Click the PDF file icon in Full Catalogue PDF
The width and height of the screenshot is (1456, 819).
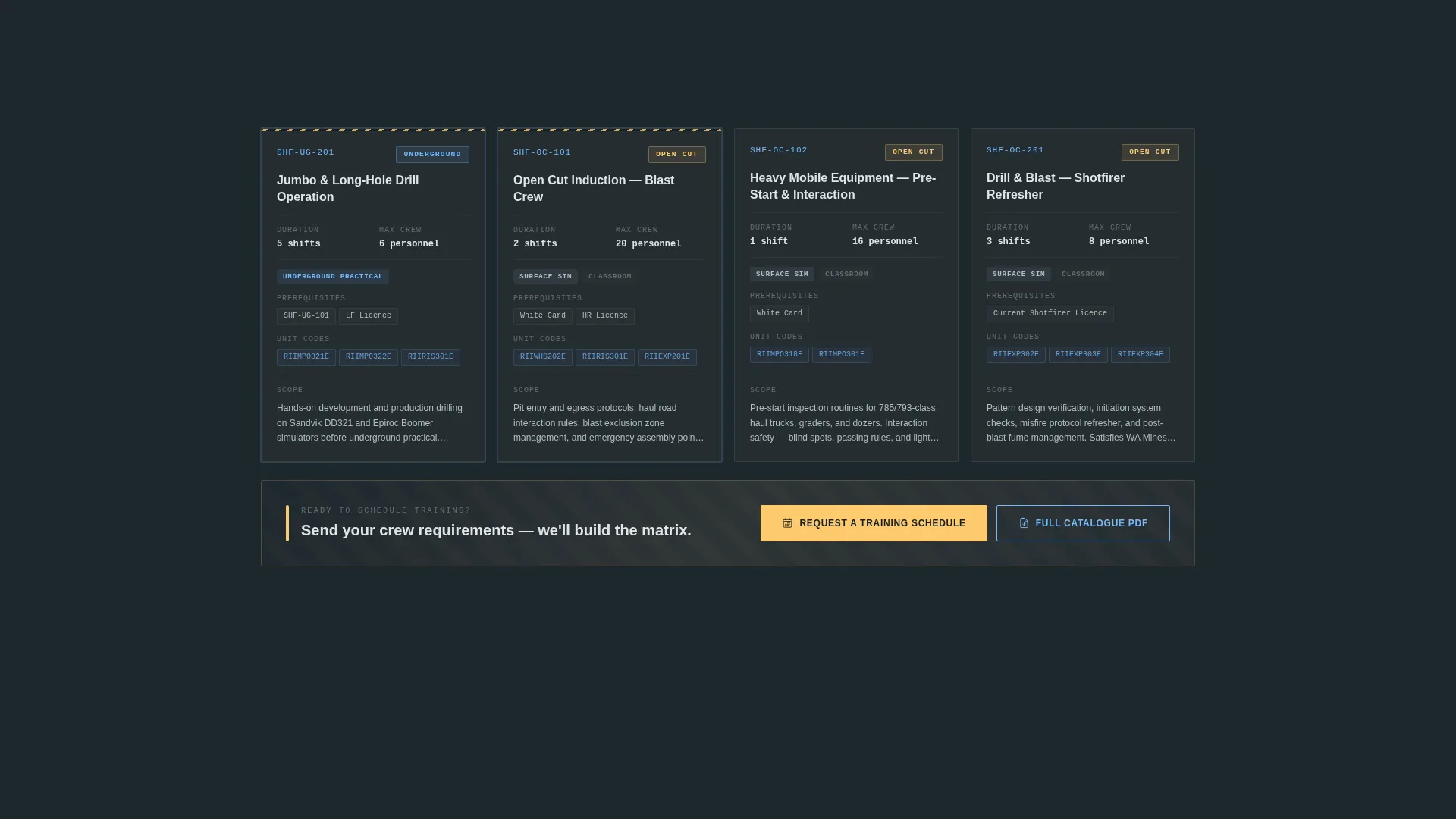1024,523
